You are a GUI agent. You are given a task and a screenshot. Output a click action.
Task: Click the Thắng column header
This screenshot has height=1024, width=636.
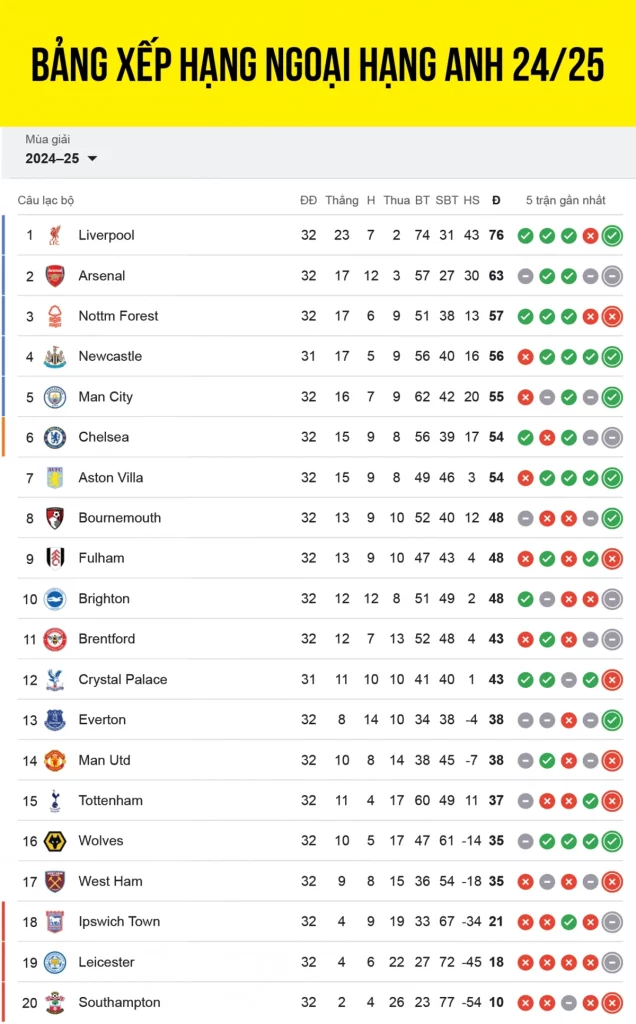[341, 200]
